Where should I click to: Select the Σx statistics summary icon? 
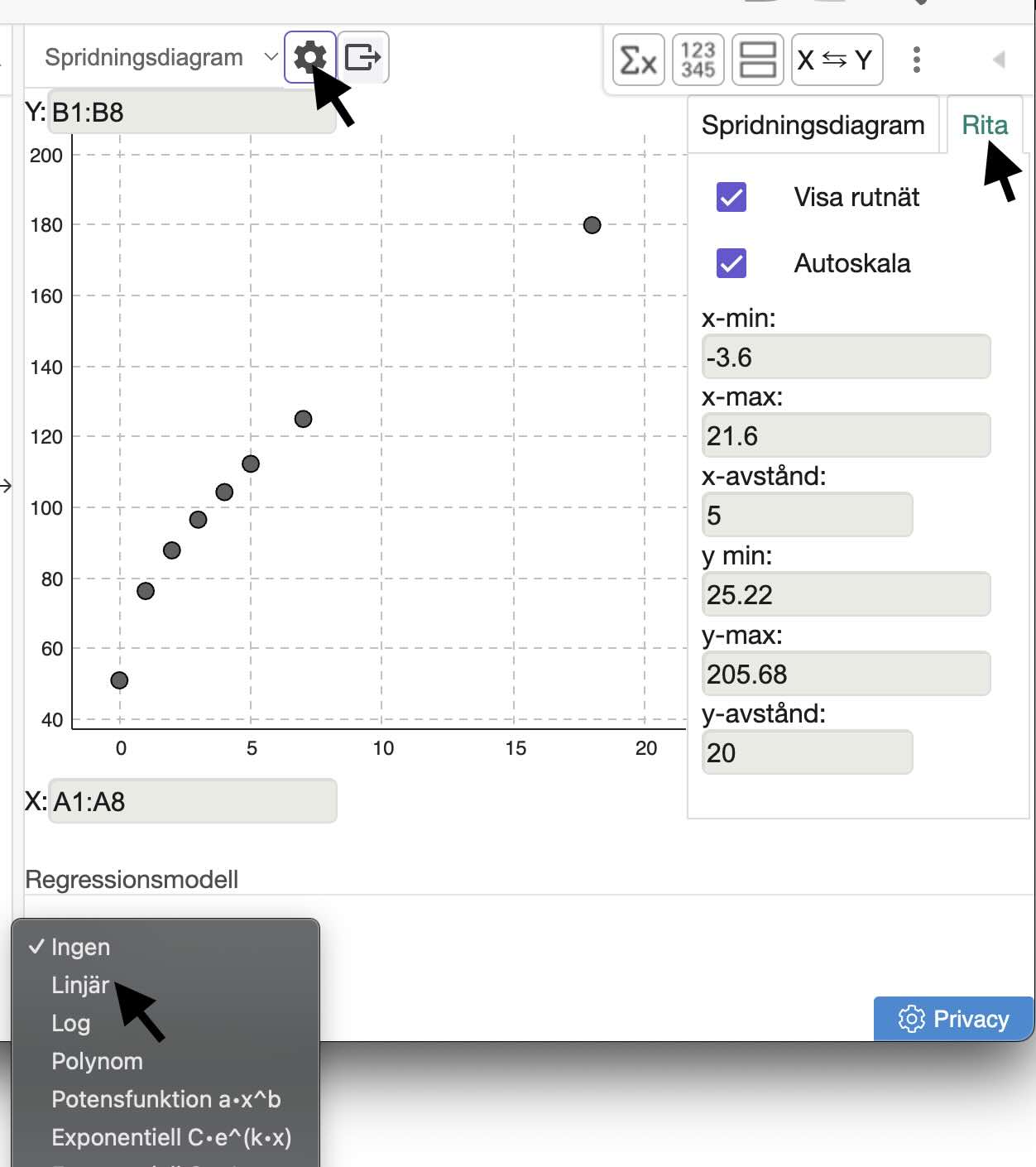pos(637,59)
